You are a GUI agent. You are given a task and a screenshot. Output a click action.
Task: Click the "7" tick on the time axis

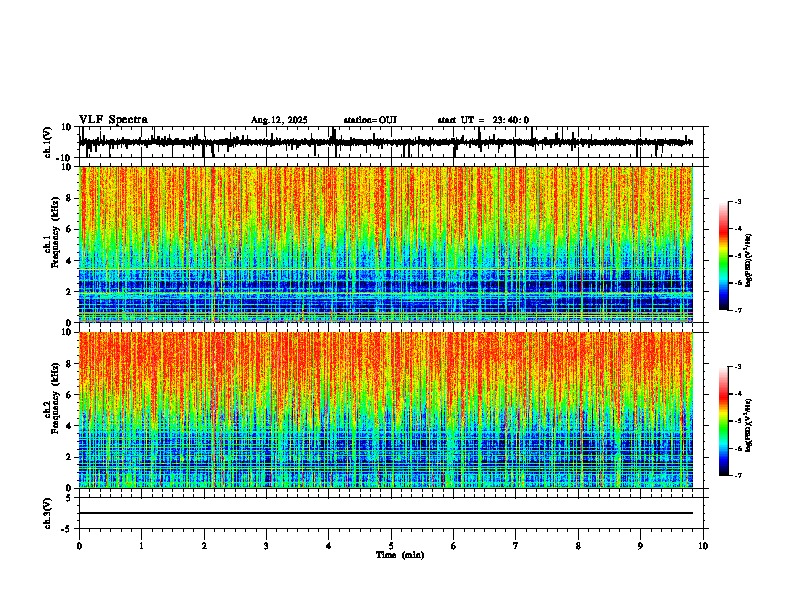(516, 546)
